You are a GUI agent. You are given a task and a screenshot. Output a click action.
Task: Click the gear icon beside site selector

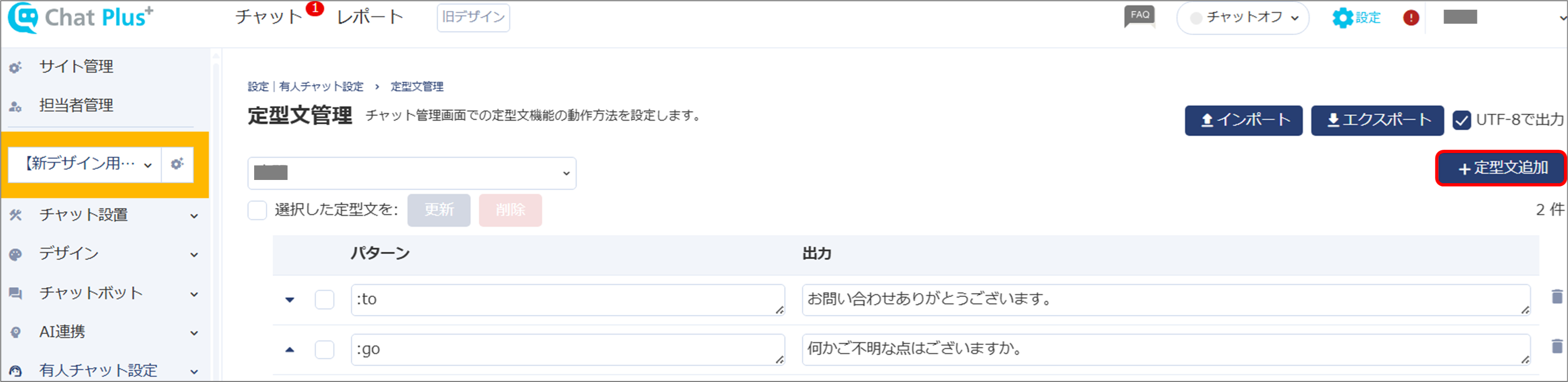click(x=177, y=164)
